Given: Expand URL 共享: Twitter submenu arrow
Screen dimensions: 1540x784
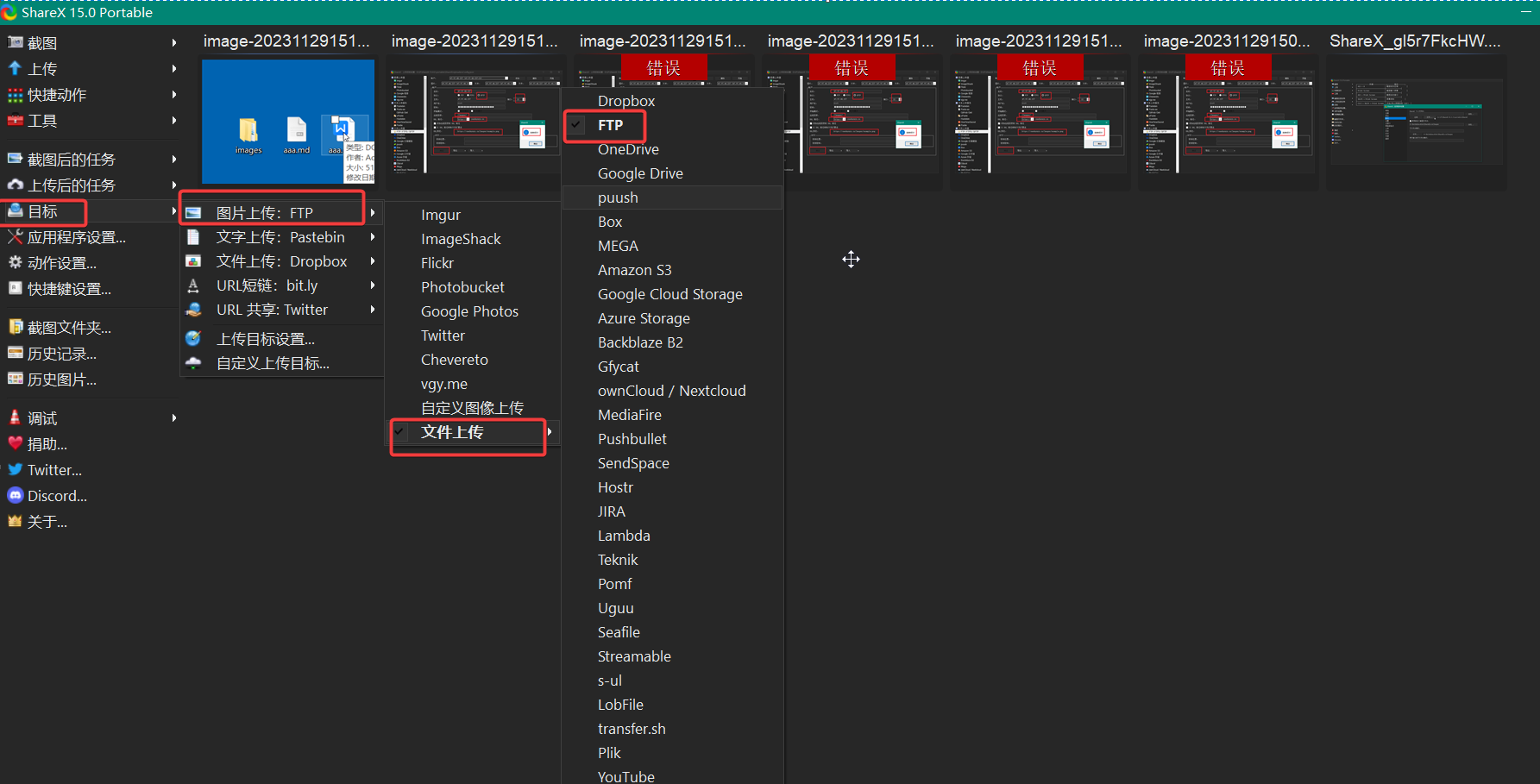Looking at the screenshot, I should pyautogui.click(x=373, y=309).
